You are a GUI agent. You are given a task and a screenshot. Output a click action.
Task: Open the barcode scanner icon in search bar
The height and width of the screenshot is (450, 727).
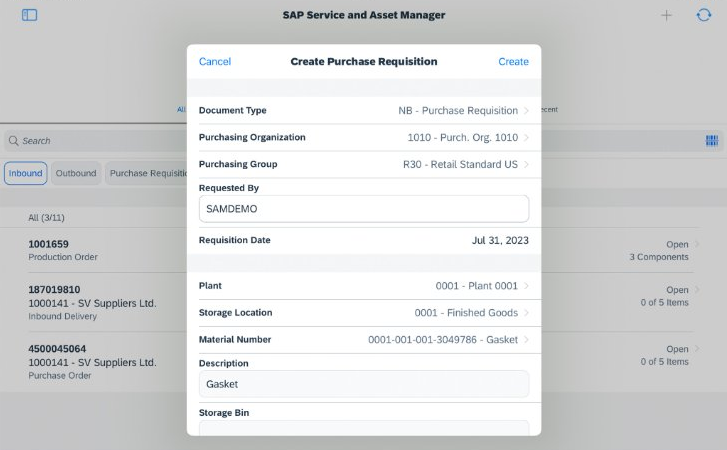click(712, 140)
